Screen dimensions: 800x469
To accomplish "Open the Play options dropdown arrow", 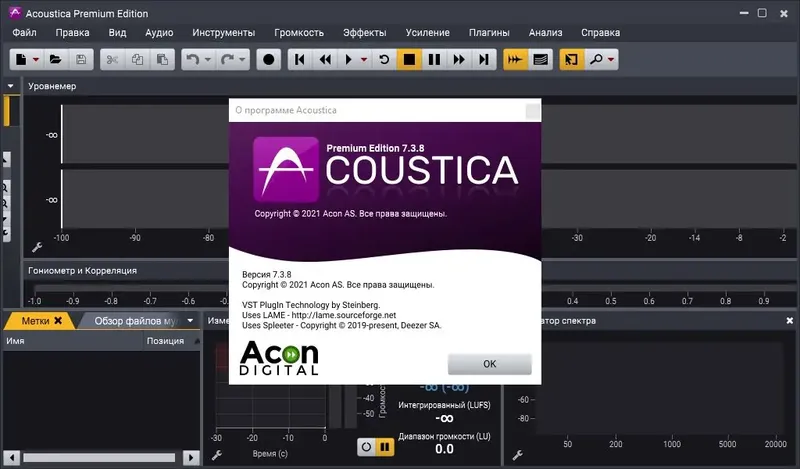I will click(364, 60).
